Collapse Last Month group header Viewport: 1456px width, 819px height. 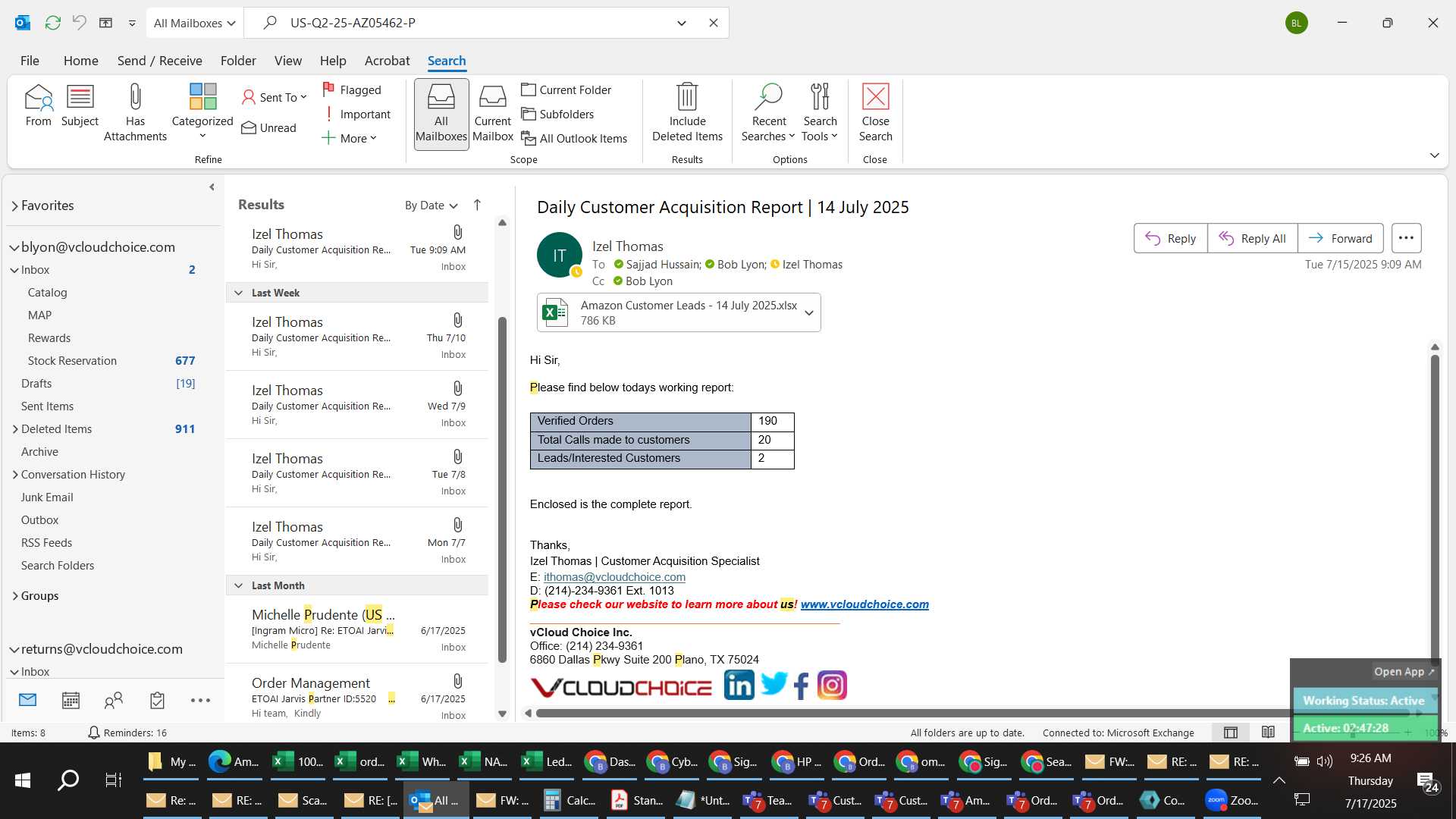[238, 585]
